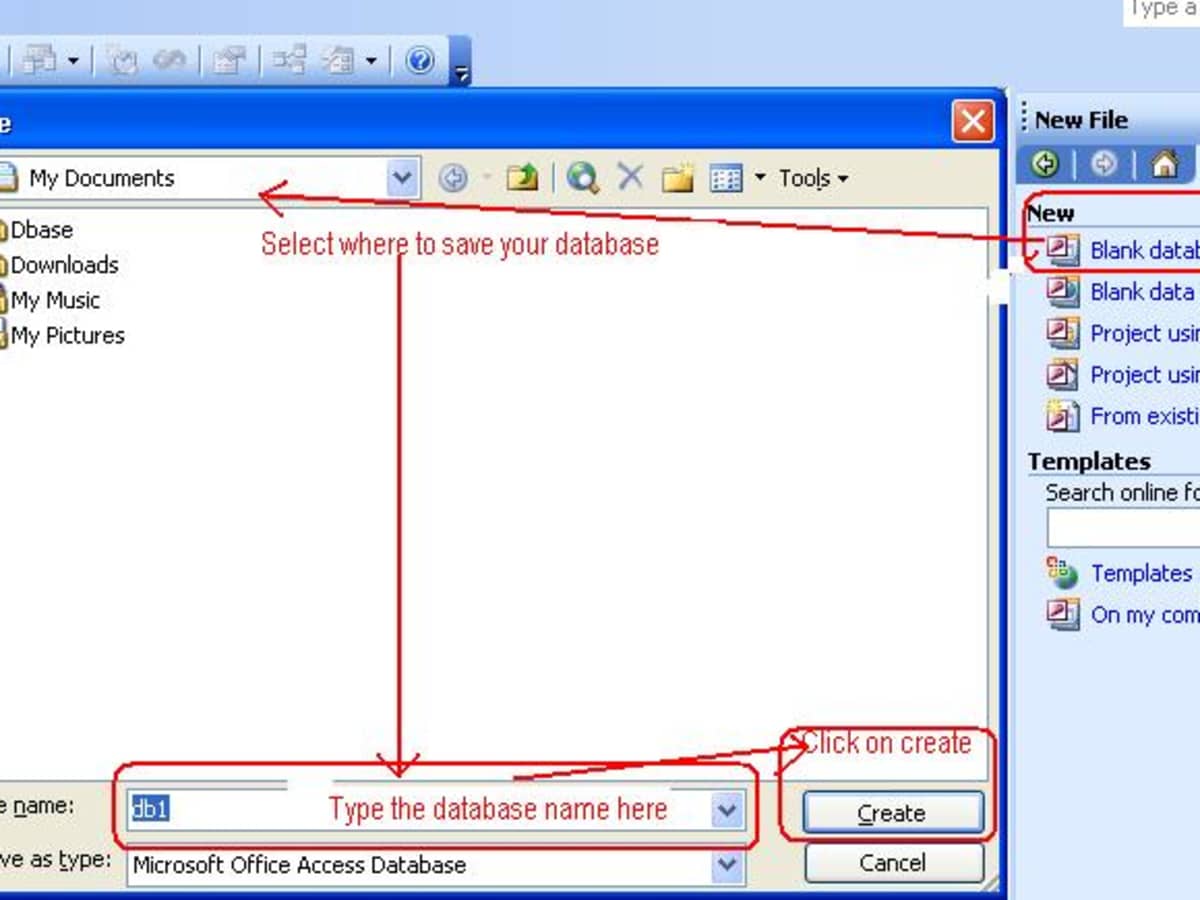Click the Delete (X) icon in the dialog toolbar
The width and height of the screenshot is (1200, 900).
pyautogui.click(x=630, y=177)
